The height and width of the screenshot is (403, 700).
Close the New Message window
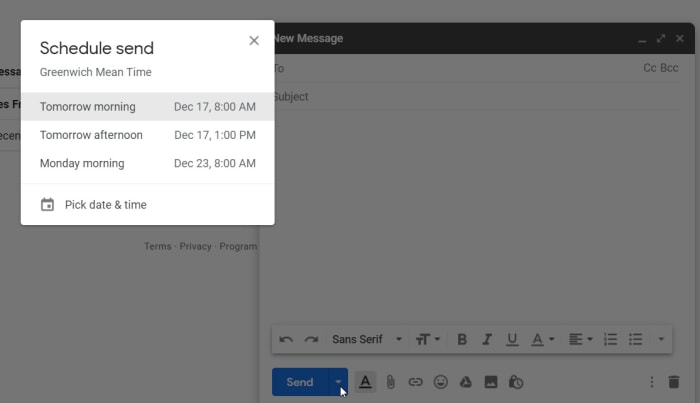679,39
